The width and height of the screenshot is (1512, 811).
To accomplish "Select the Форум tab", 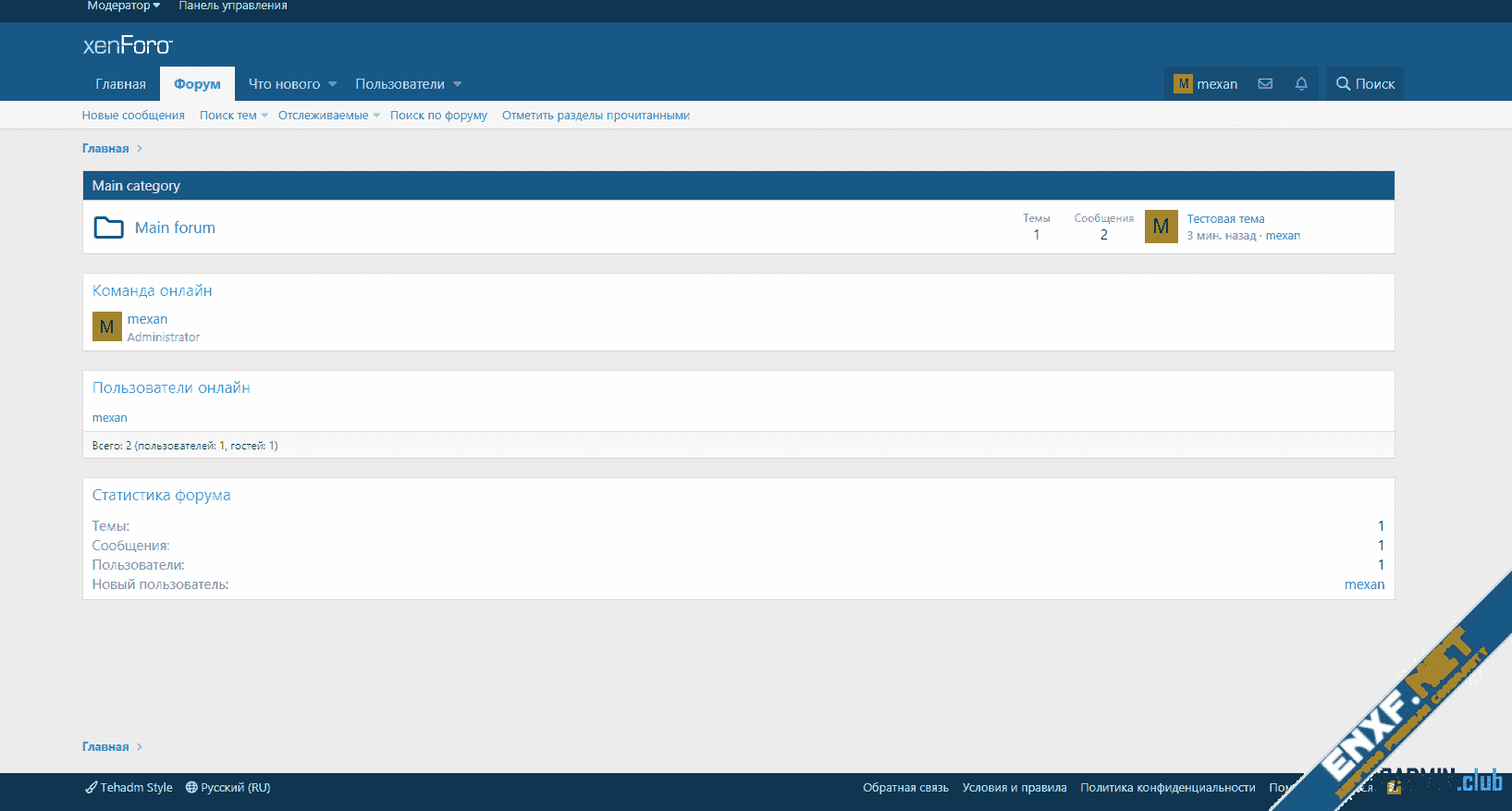I will (197, 84).
